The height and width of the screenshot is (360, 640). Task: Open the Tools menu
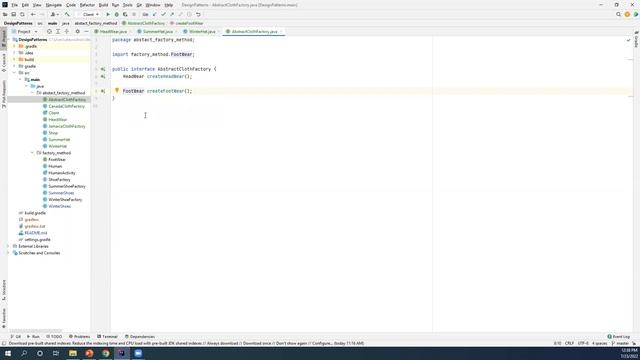coord(128,5)
